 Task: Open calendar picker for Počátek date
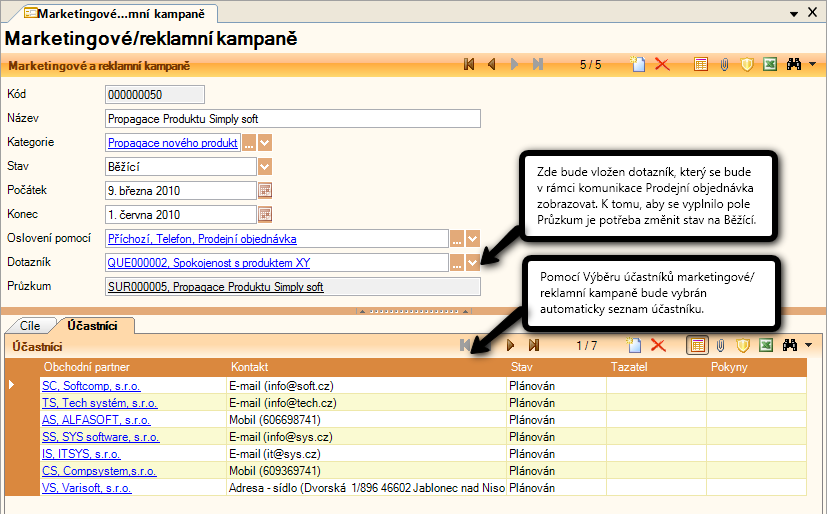tap(265, 190)
